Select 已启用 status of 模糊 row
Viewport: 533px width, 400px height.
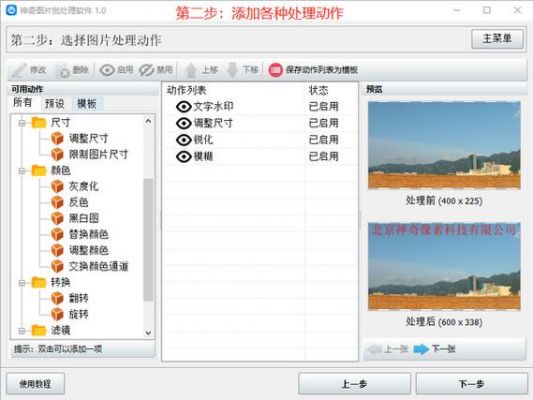323,156
